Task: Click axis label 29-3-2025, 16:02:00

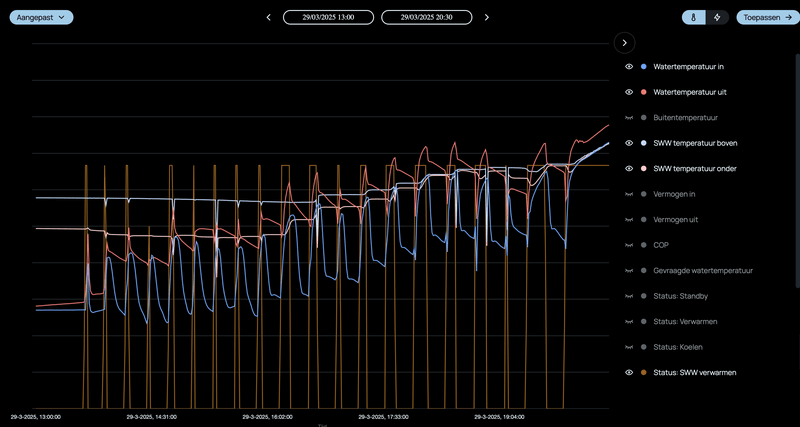Action: 267,417
